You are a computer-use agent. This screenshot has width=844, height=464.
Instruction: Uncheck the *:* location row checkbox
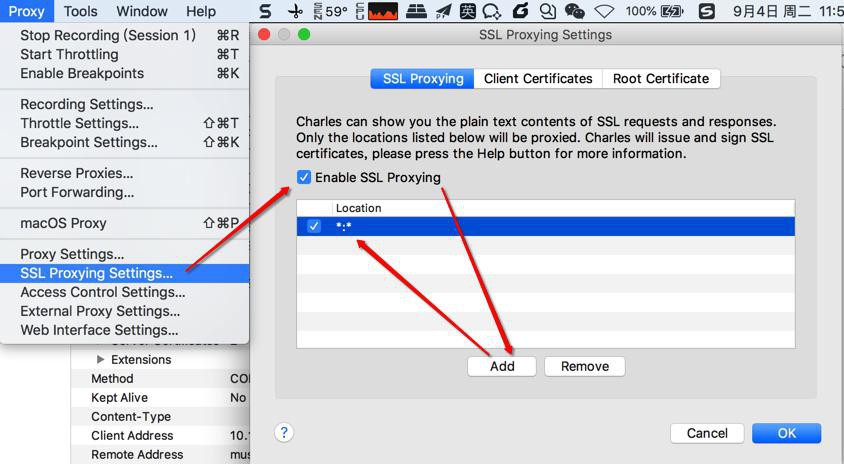pos(313,226)
